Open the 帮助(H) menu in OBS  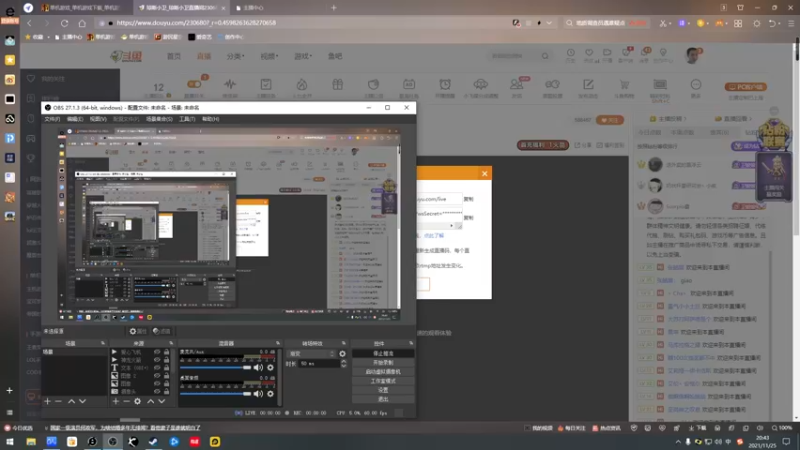pyautogui.click(x=211, y=119)
